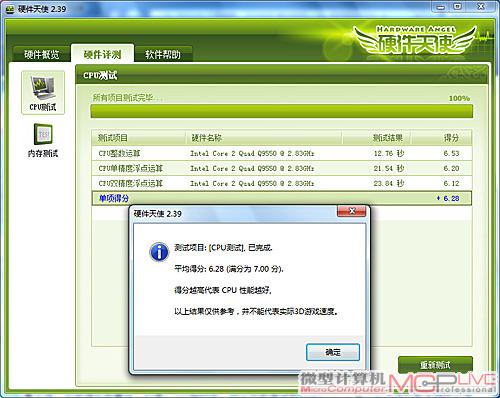Click the Hardware Angel 硬件天使 logo
This screenshot has width=500, height=398.
[416, 41]
